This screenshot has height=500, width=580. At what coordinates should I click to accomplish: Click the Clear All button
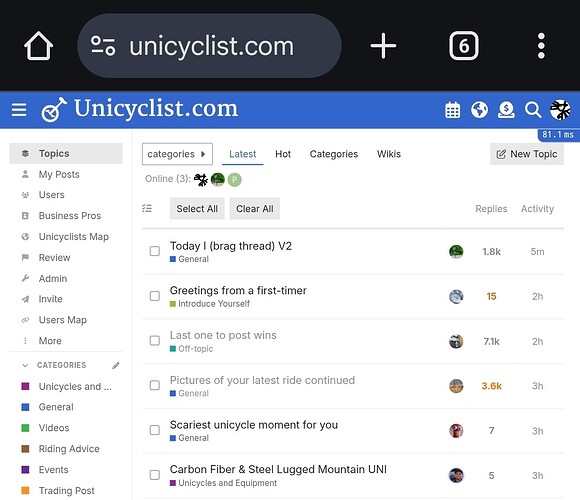tap(254, 209)
